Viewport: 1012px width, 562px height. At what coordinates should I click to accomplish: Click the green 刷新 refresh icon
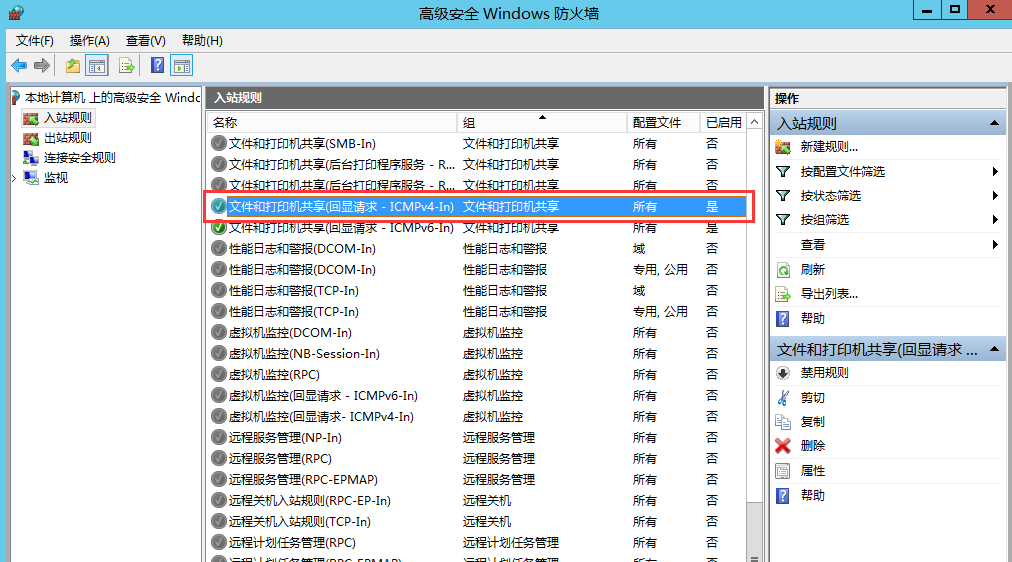coord(783,270)
